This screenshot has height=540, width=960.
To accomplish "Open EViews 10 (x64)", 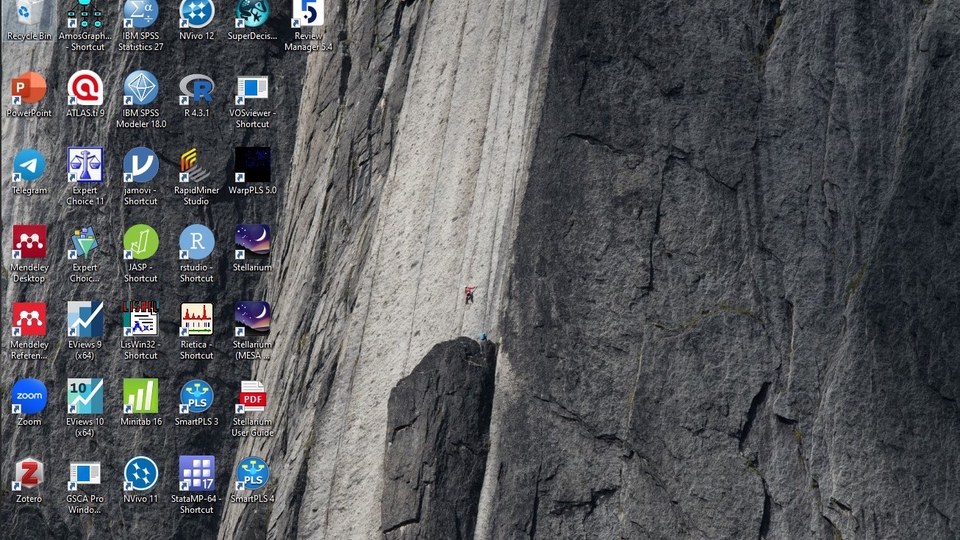I will [x=85, y=408].
